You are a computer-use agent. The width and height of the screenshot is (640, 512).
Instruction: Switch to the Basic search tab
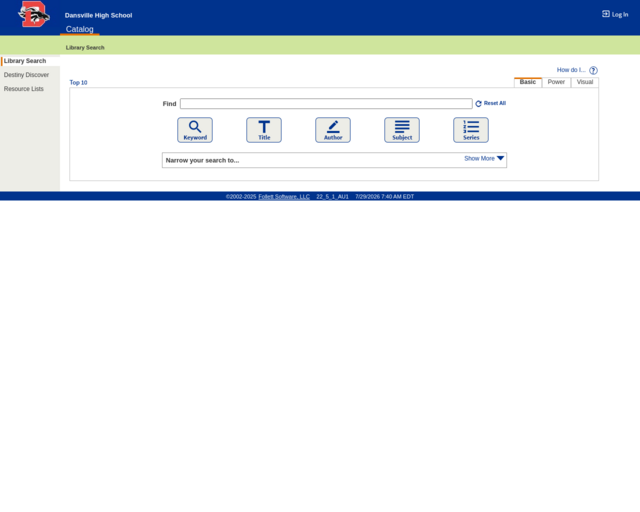[528, 82]
